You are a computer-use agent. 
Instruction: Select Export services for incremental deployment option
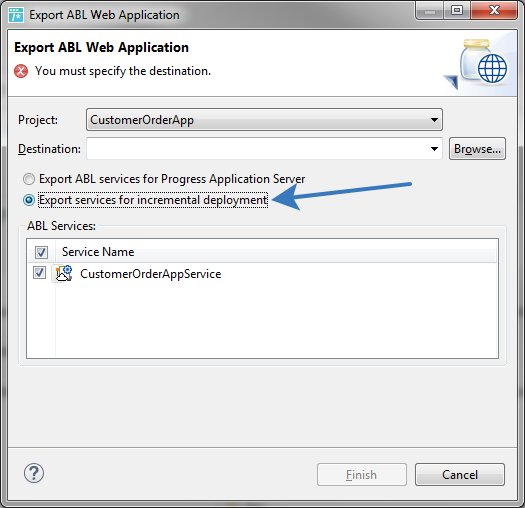pyautogui.click(x=146, y=200)
